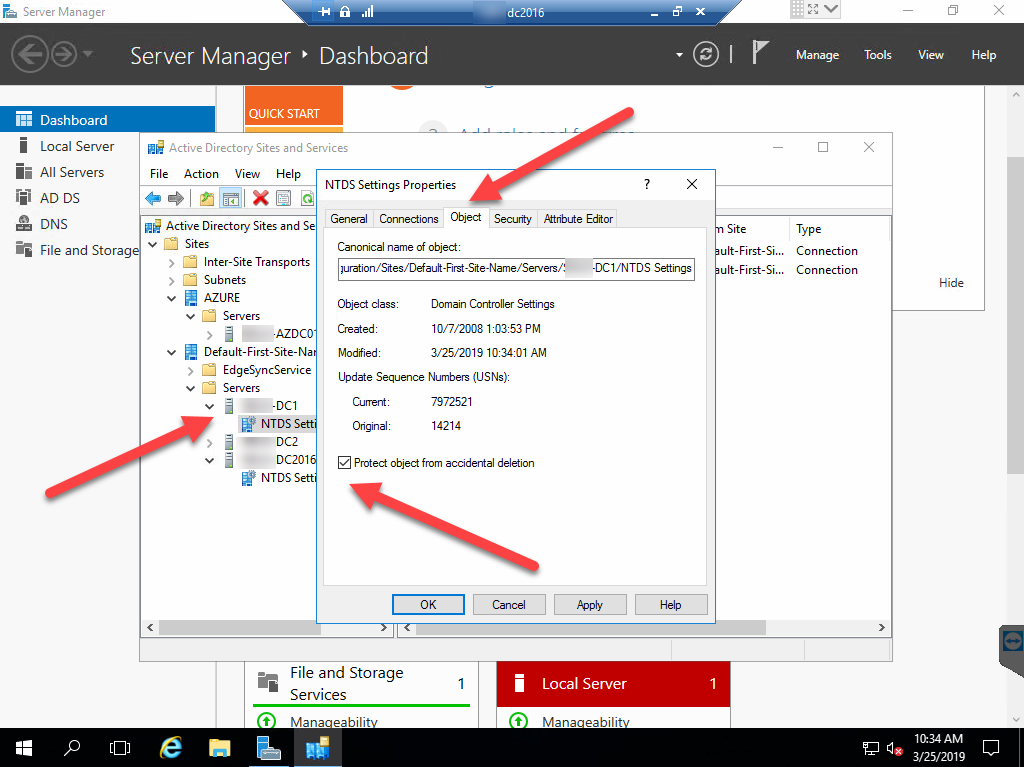Open the Action Center notification icon
The width and height of the screenshot is (1024, 767).
[x=991, y=747]
